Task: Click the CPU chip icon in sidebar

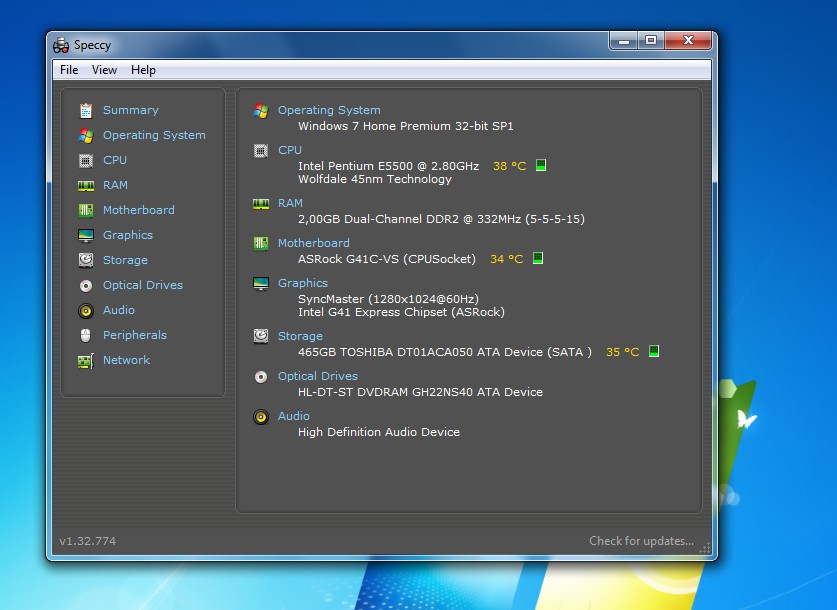Action: [x=85, y=160]
